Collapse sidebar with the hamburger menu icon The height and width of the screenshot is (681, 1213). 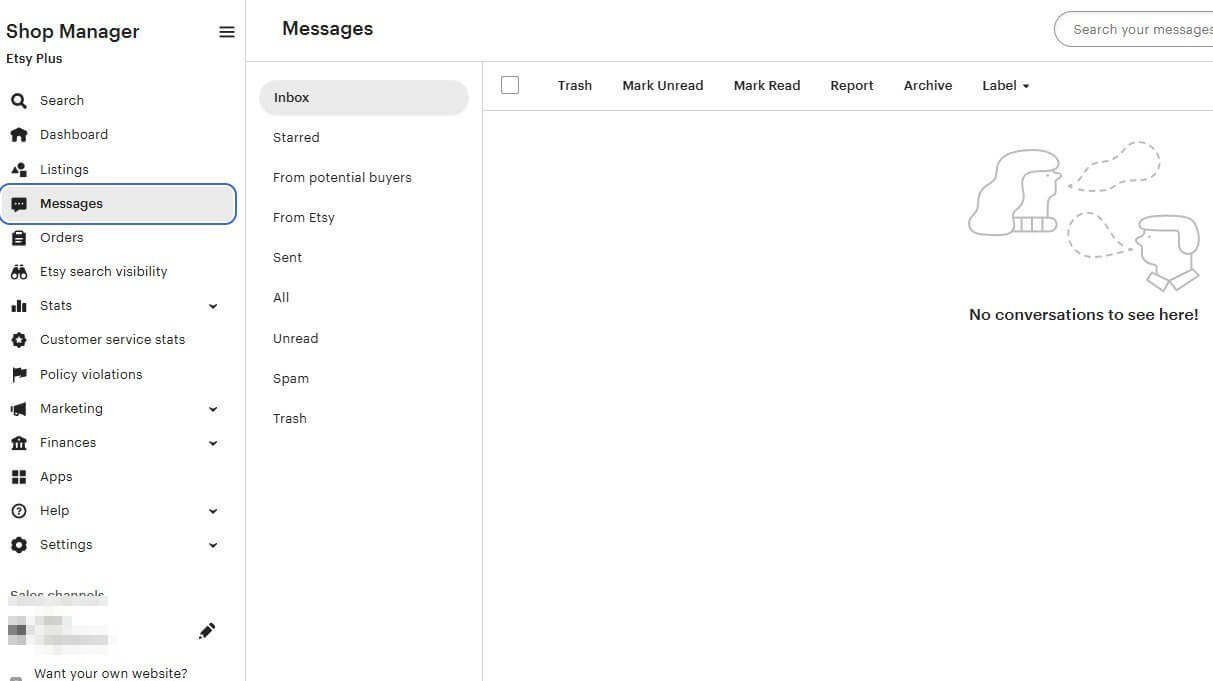(x=227, y=32)
